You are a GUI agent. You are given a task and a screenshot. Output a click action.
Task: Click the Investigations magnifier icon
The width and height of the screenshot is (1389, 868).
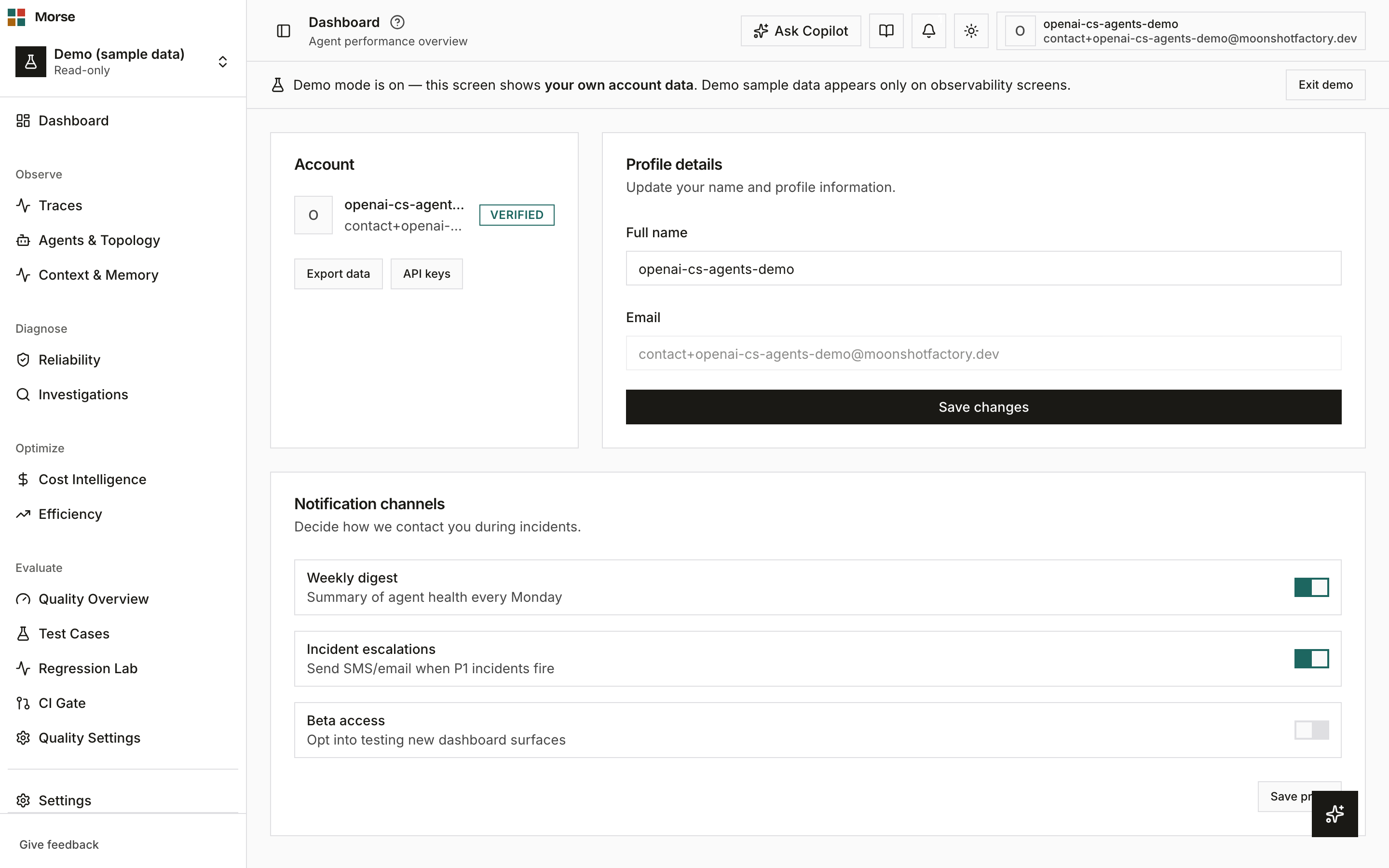(x=23, y=394)
